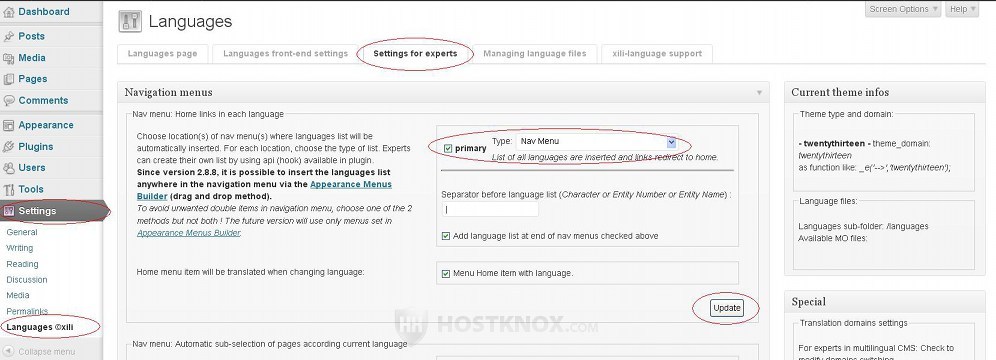Switch to Managing language files tab

(535, 54)
